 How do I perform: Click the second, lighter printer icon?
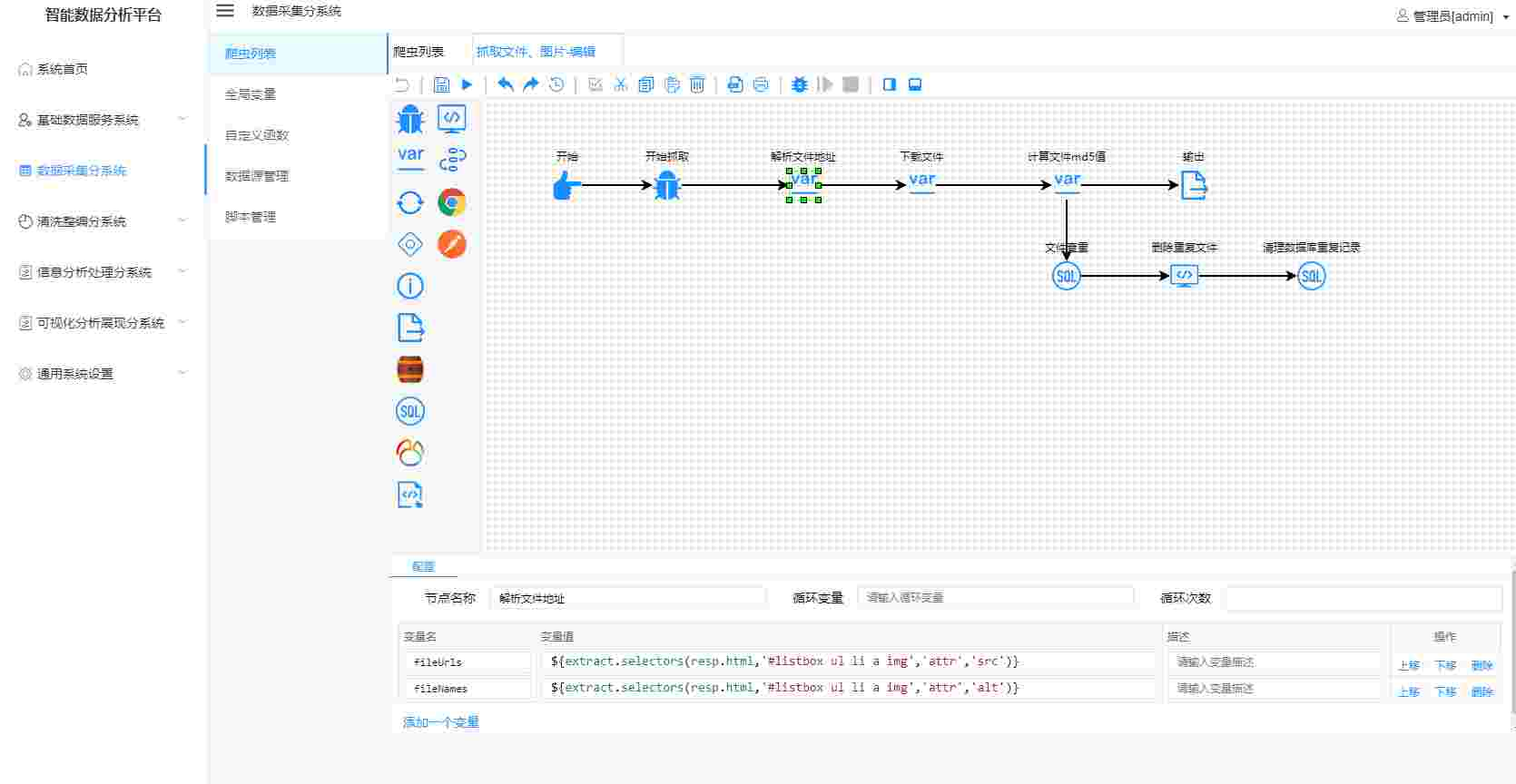[x=761, y=84]
